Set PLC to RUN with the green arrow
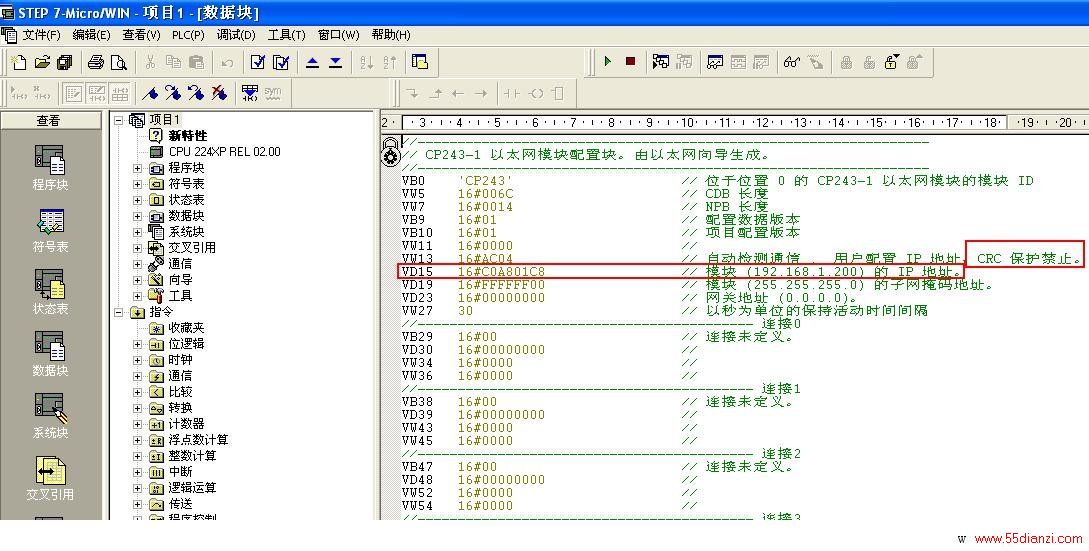Screen dimensions: 1089x551 point(608,62)
